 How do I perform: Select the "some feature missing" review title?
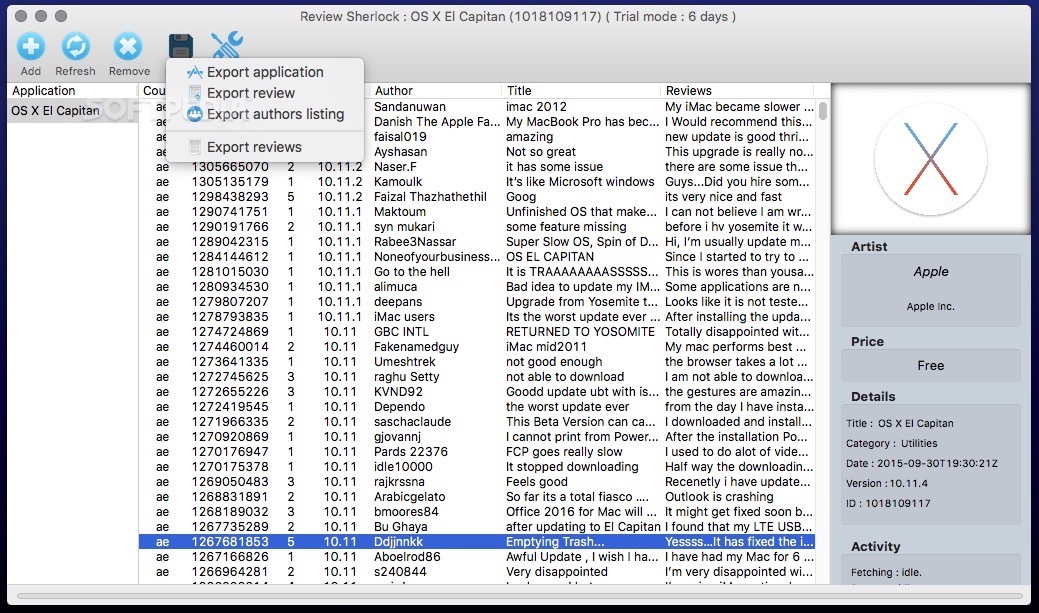(566, 227)
